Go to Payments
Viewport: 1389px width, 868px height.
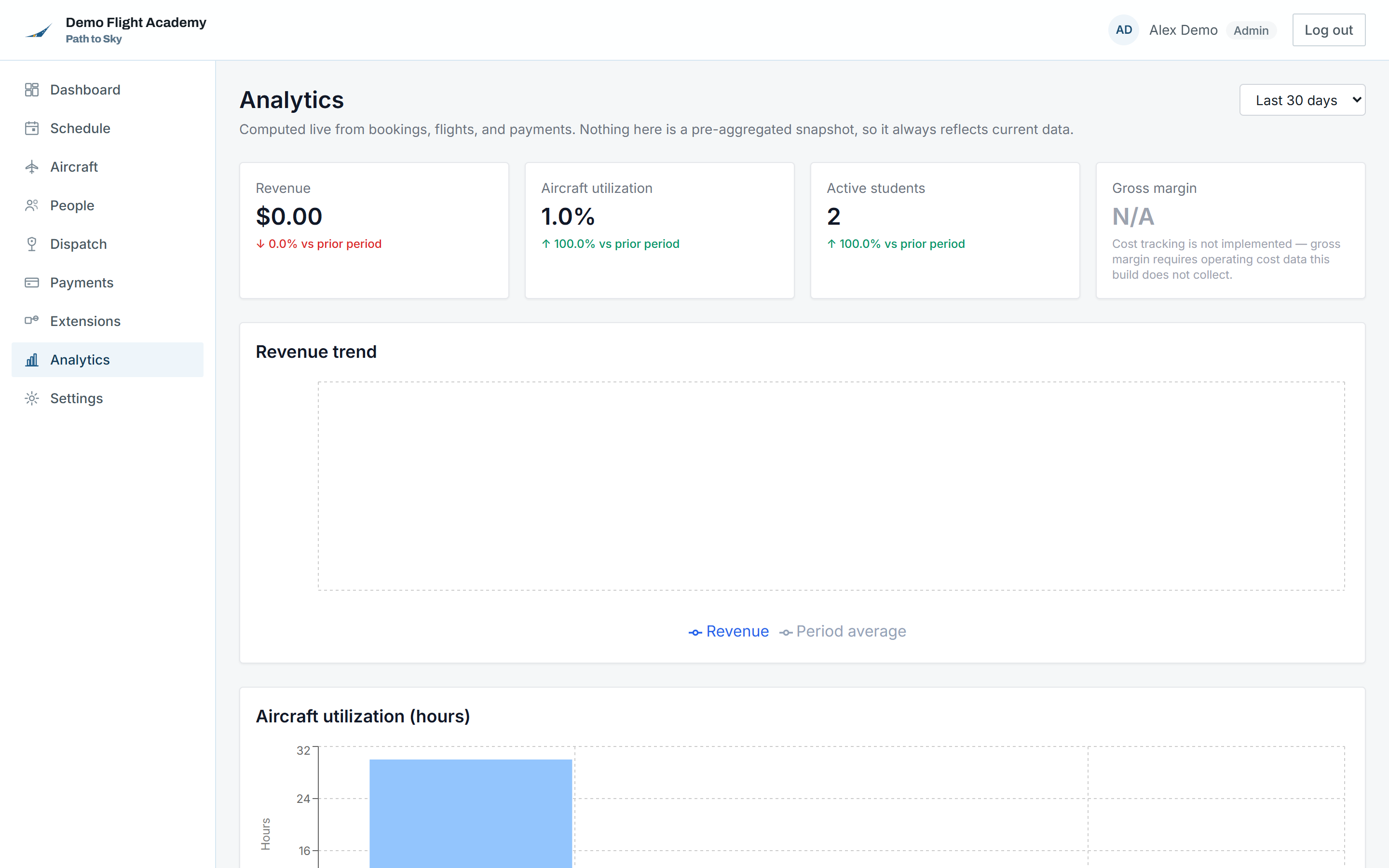[x=108, y=283]
